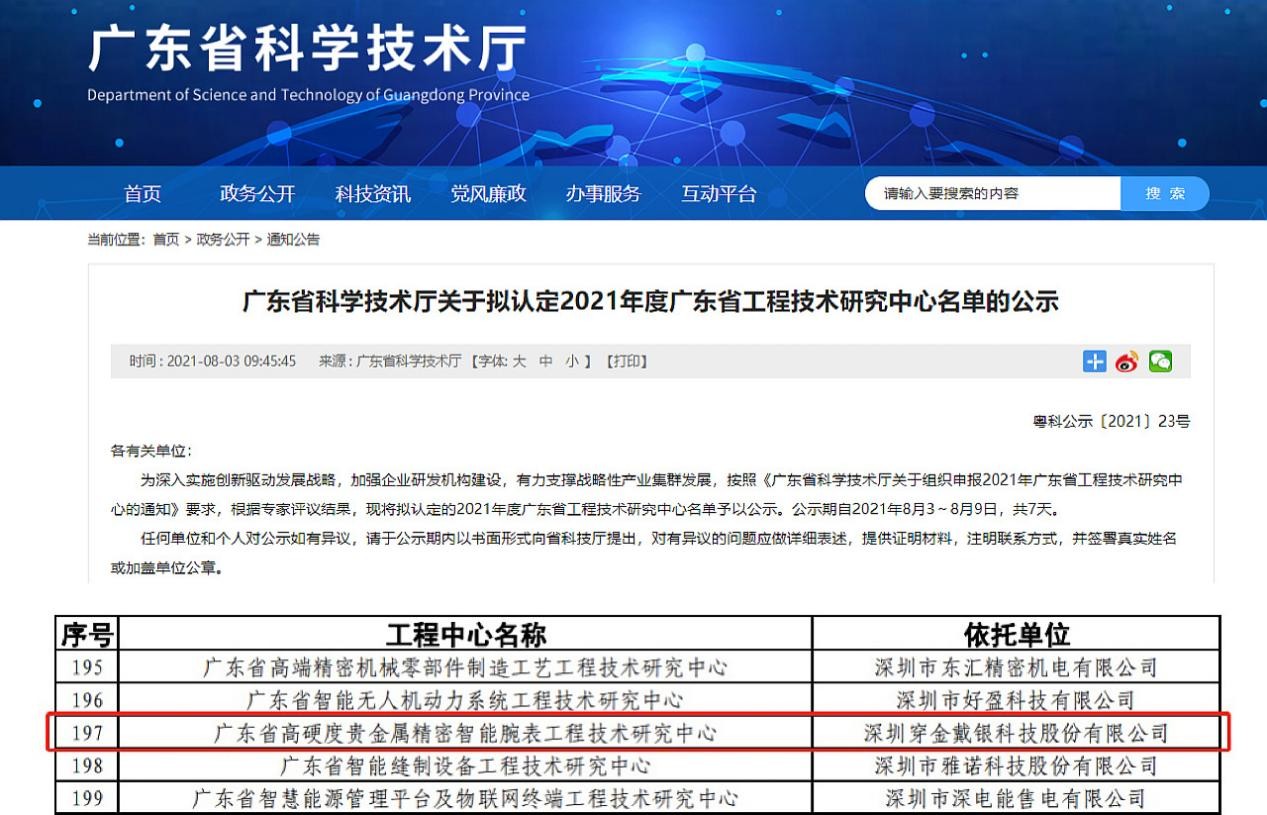Set font size to 小 (small)
This screenshot has width=1267, height=815.
pos(571,361)
